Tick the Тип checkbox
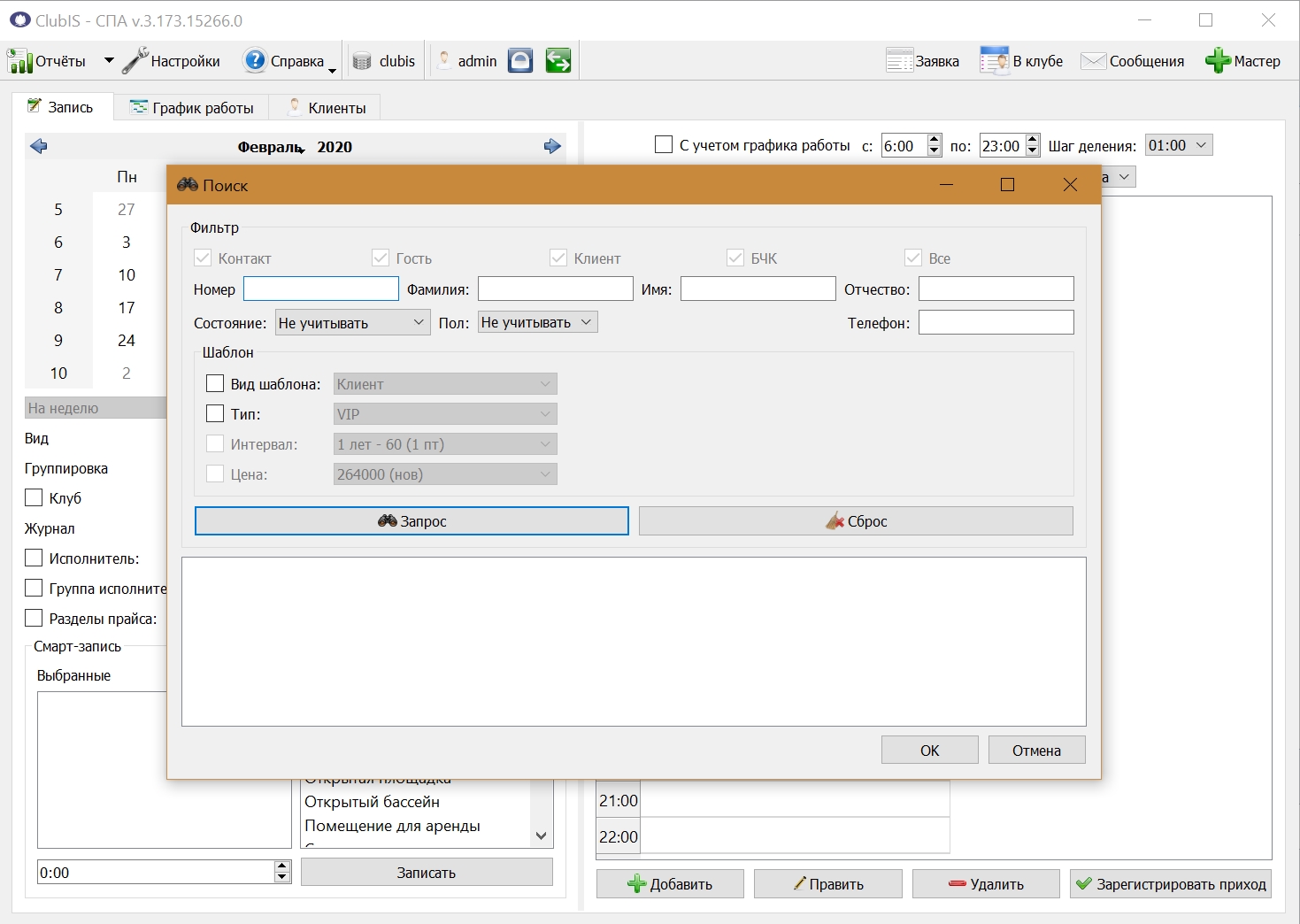 pos(215,413)
